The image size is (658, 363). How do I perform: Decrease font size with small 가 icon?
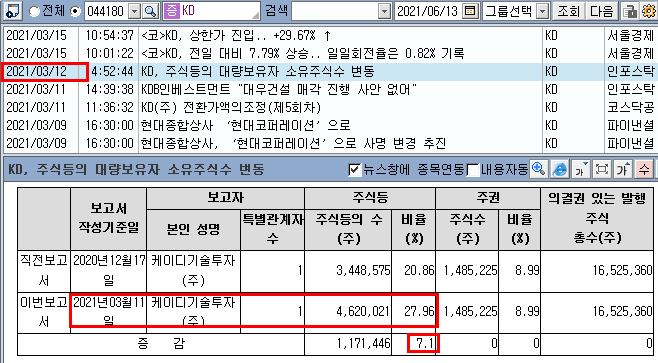coord(581,170)
